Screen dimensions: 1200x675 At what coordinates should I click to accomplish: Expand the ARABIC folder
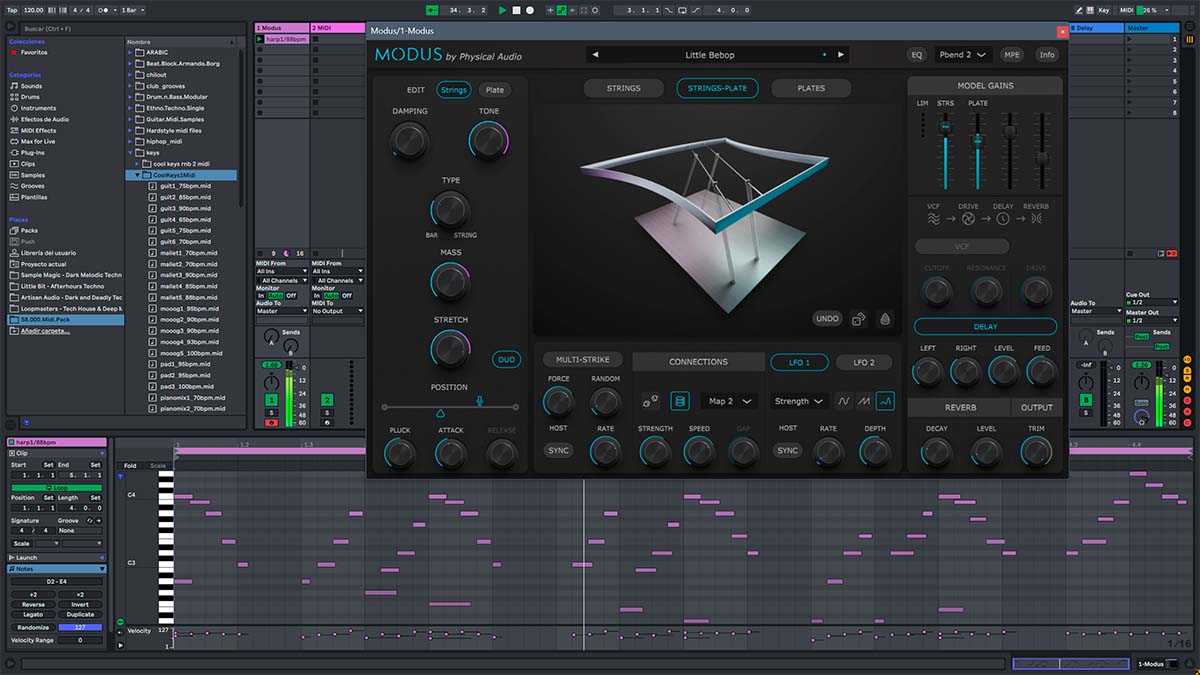130,53
